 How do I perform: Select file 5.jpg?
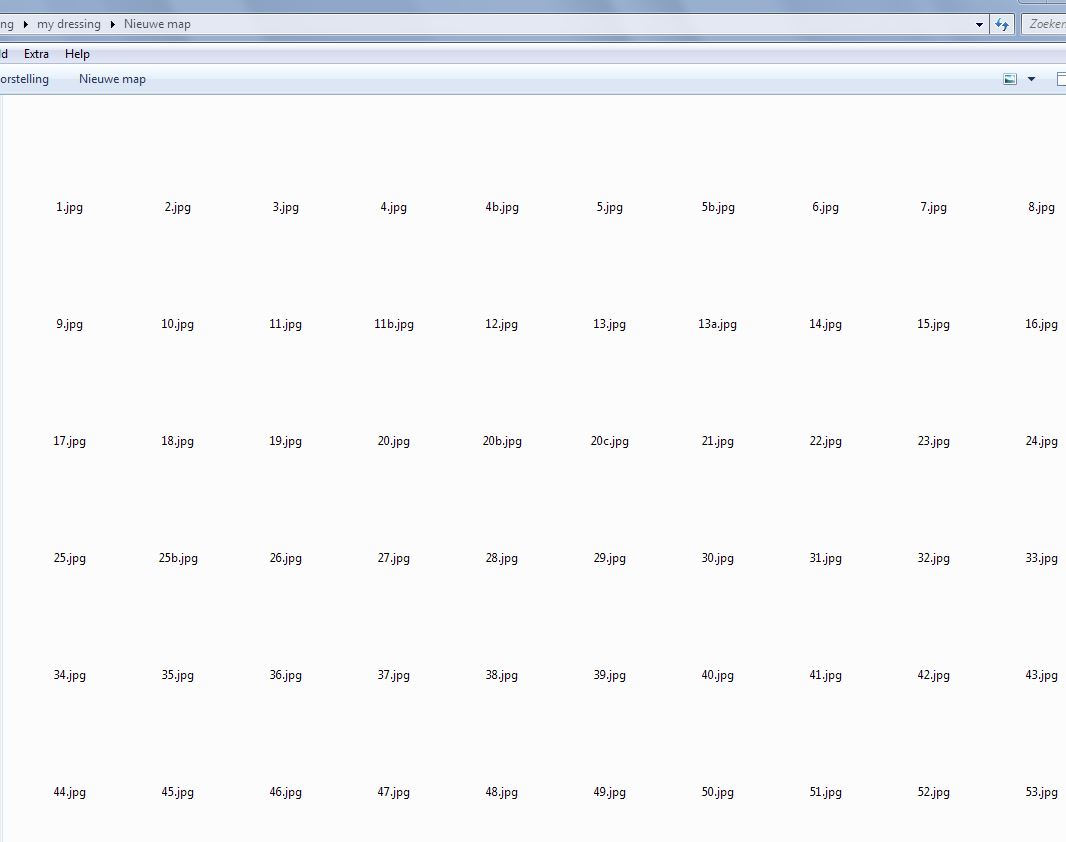coord(609,207)
